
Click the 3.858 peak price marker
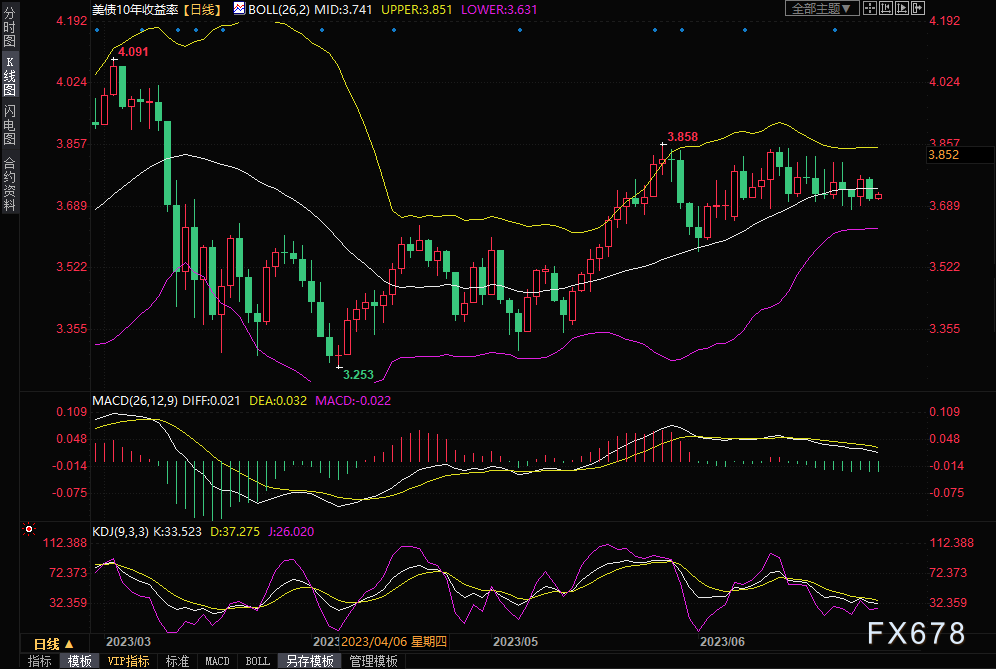click(x=682, y=137)
